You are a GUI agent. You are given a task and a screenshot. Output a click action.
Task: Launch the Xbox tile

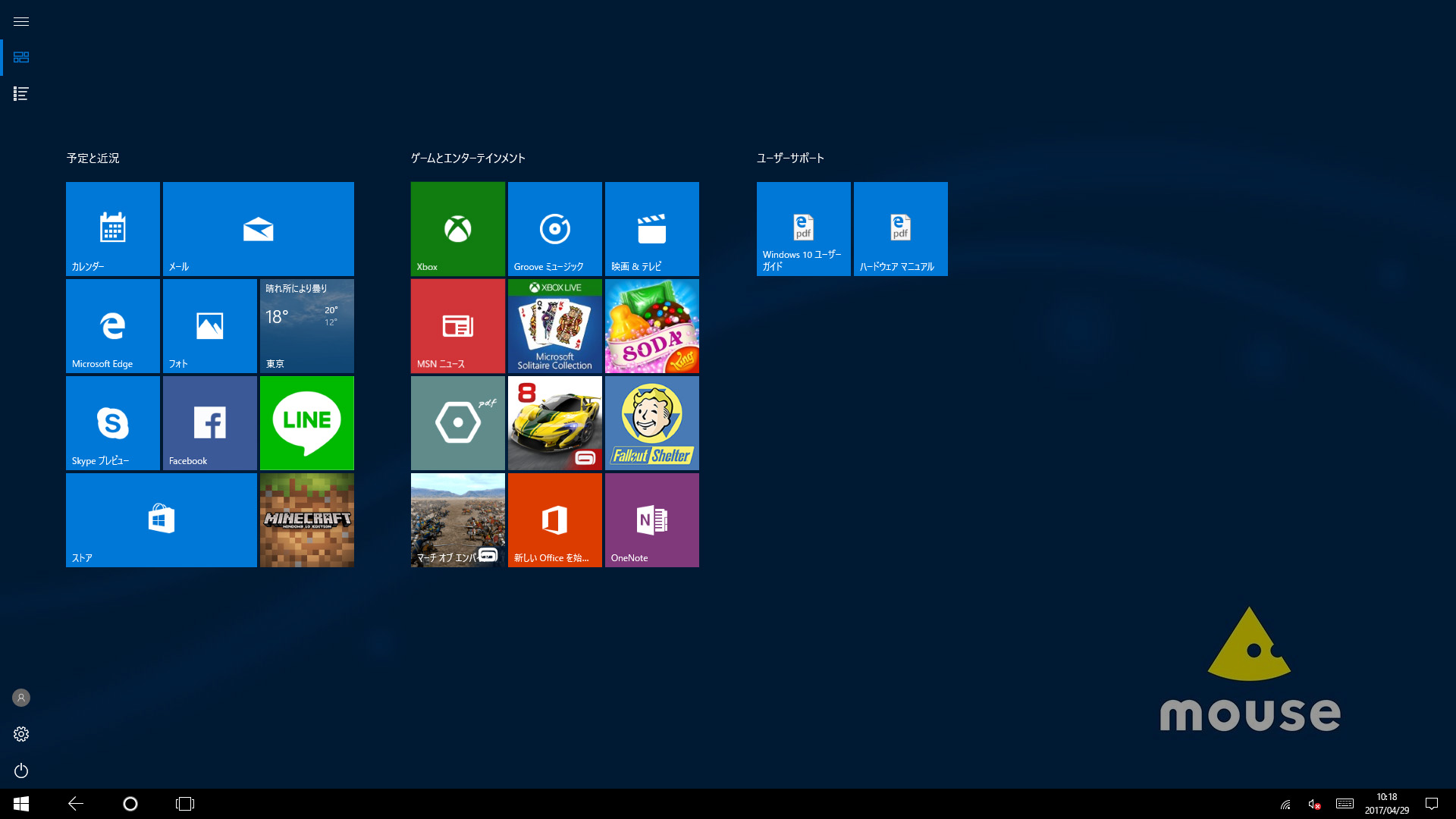tap(457, 228)
